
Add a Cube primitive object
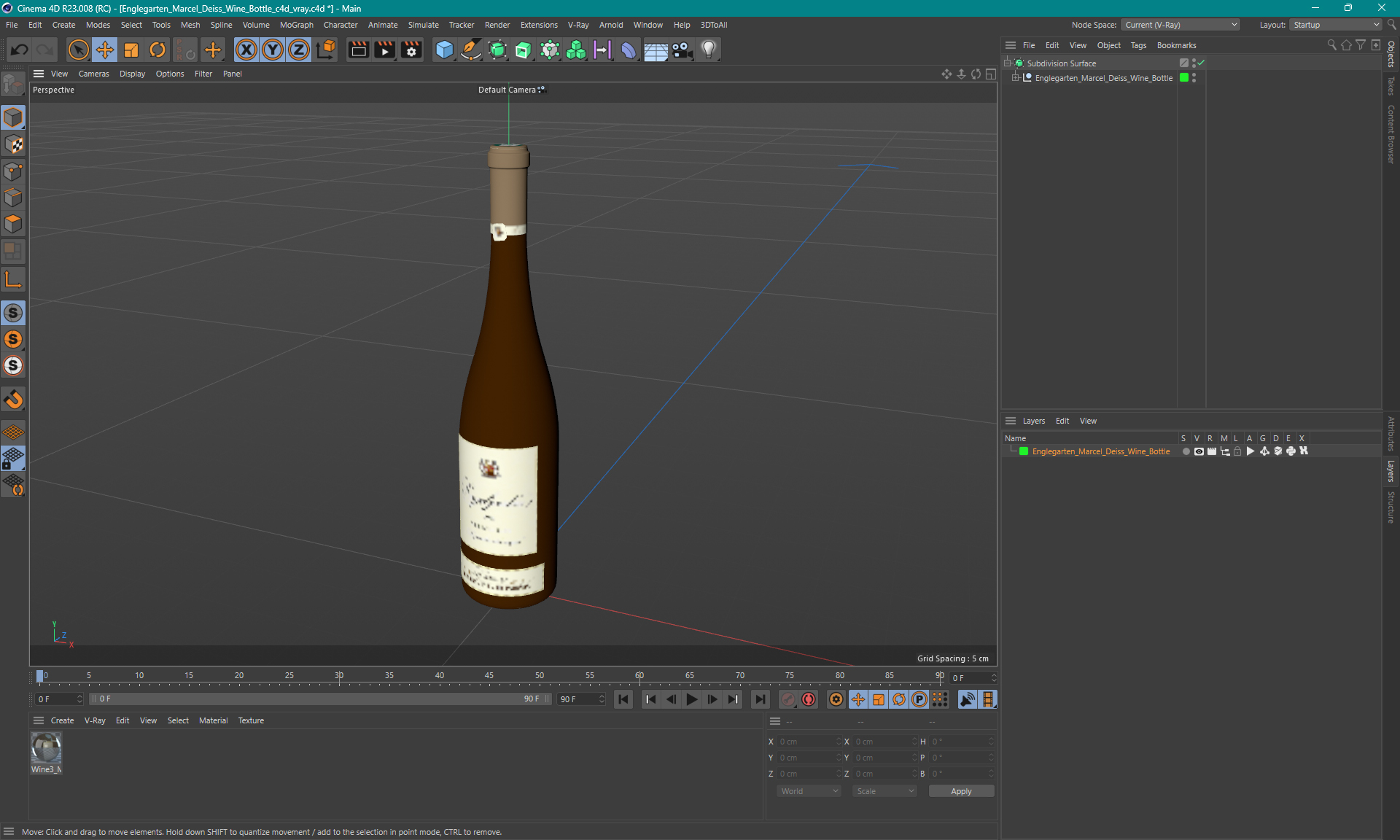click(444, 50)
